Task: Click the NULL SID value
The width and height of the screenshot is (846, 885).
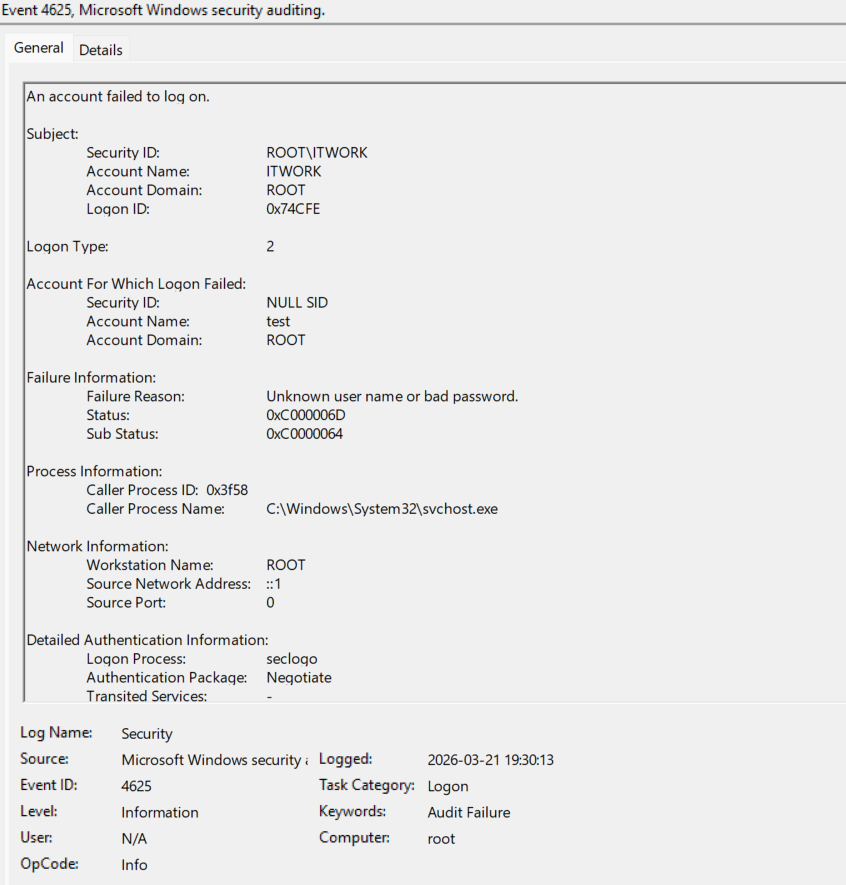Action: click(296, 303)
